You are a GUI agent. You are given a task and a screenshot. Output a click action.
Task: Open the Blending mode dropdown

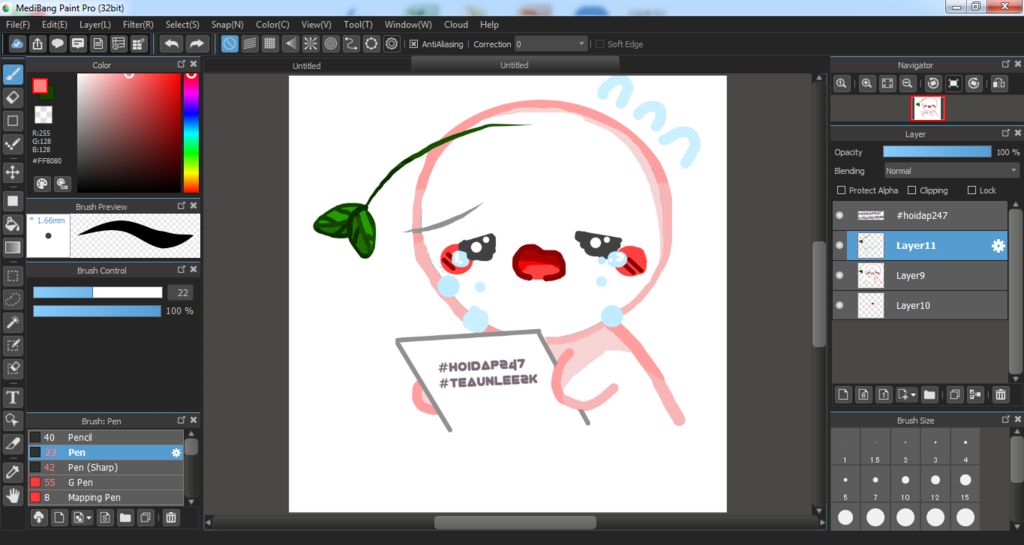(x=951, y=170)
